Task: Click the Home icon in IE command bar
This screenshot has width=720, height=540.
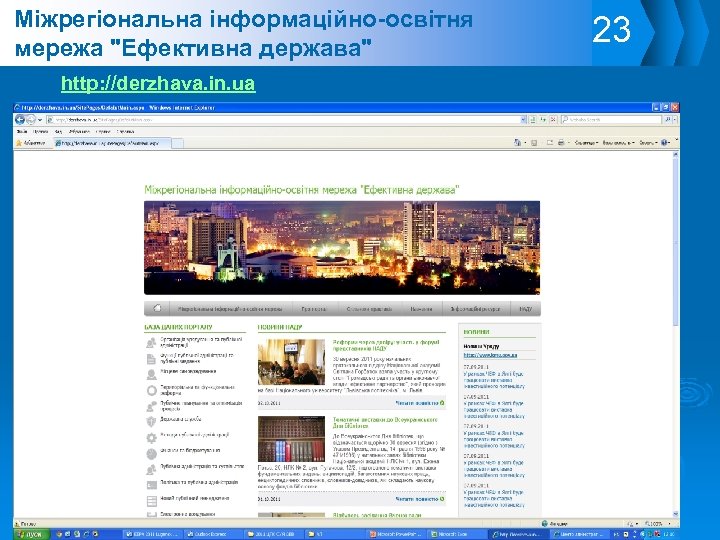Action: pyautogui.click(x=518, y=143)
